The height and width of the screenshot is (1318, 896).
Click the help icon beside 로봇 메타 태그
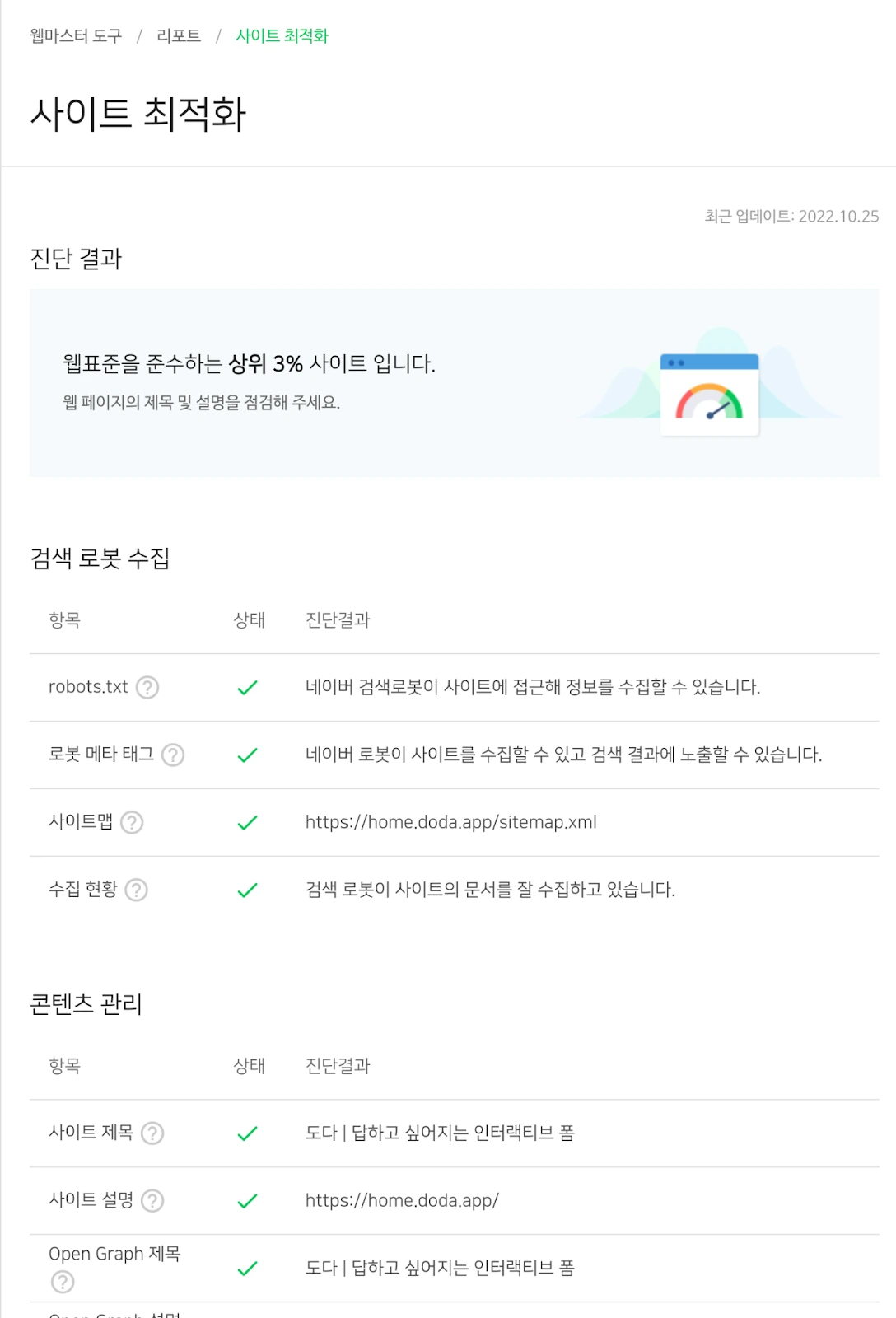173,755
